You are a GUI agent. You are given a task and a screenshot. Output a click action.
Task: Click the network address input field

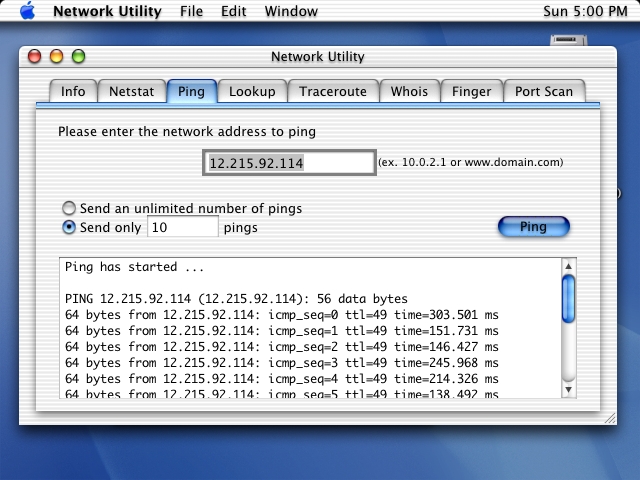289,163
